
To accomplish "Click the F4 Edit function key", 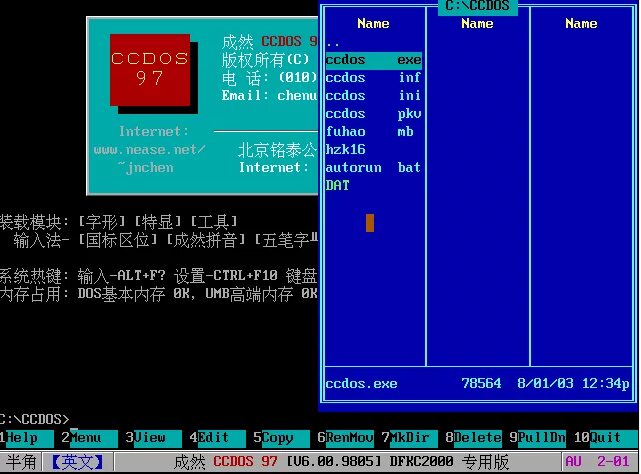I will tap(217, 438).
